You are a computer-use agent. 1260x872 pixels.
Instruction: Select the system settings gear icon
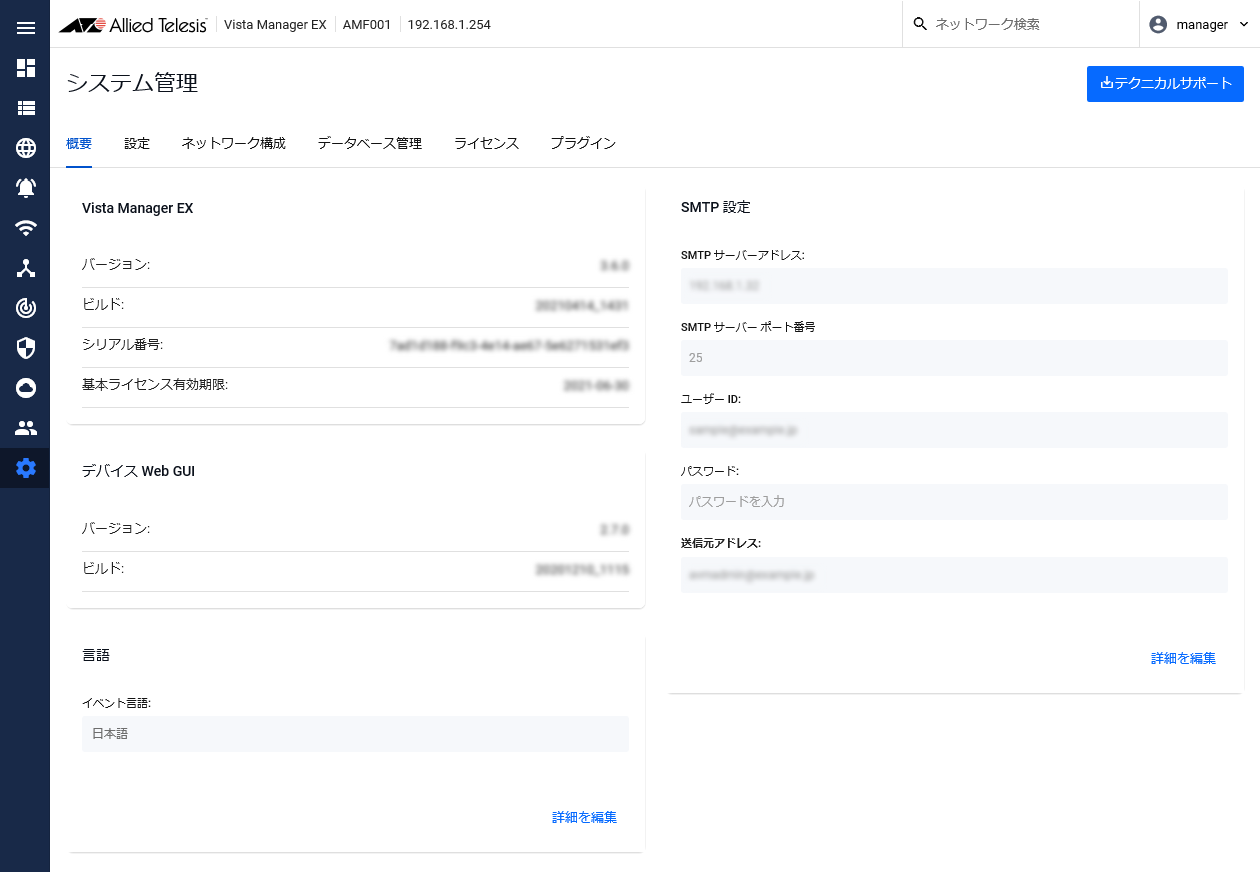coord(26,468)
